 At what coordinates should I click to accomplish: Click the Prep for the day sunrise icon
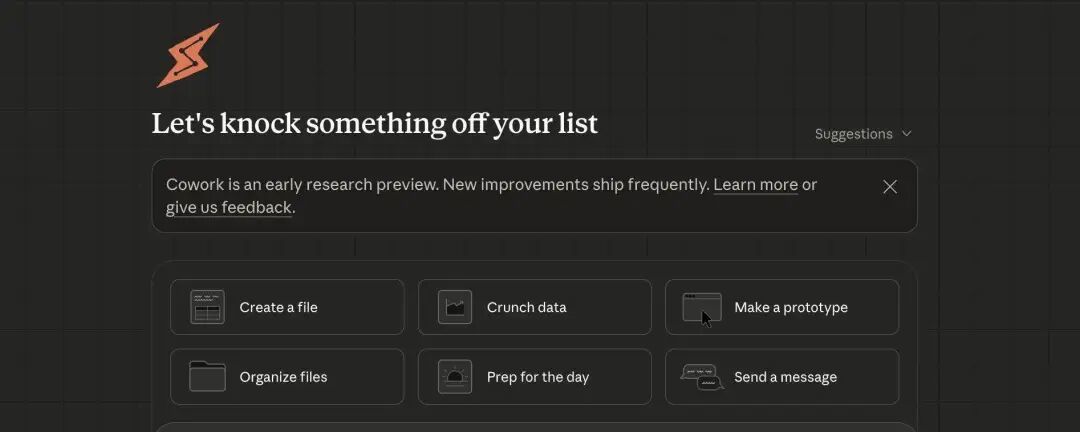pyautogui.click(x=455, y=377)
